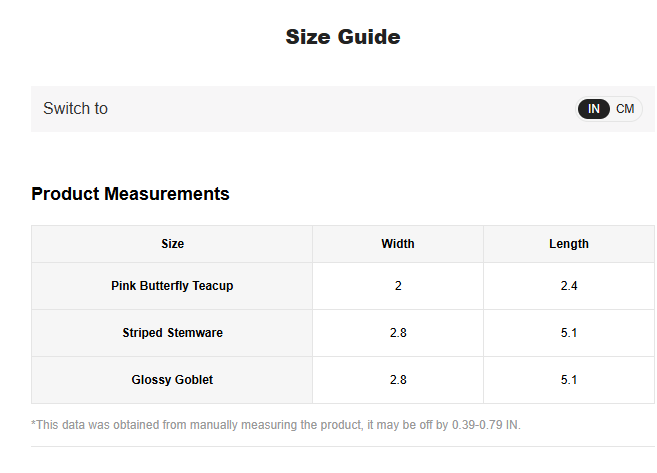
Task: Click the Size Guide title
Action: coord(342,37)
